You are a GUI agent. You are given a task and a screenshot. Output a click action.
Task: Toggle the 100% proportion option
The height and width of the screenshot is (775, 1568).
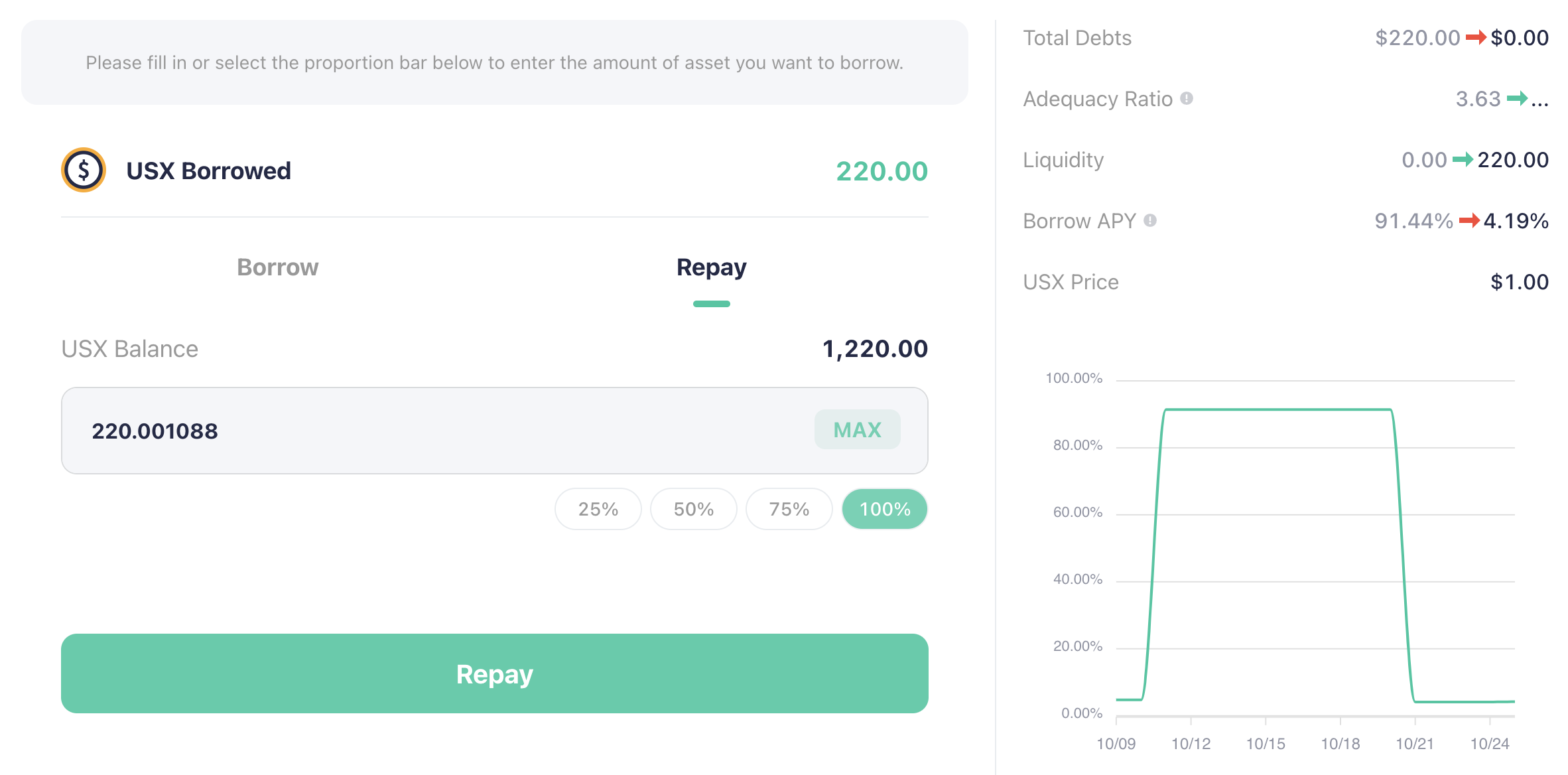pyautogui.click(x=884, y=509)
